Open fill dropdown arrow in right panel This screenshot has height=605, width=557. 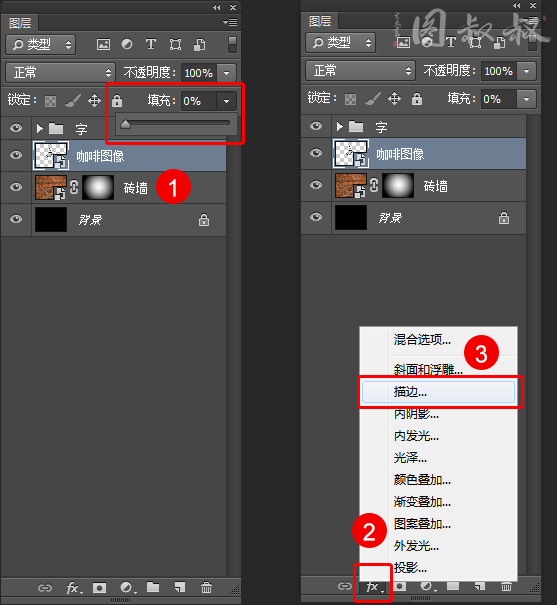click(x=527, y=99)
